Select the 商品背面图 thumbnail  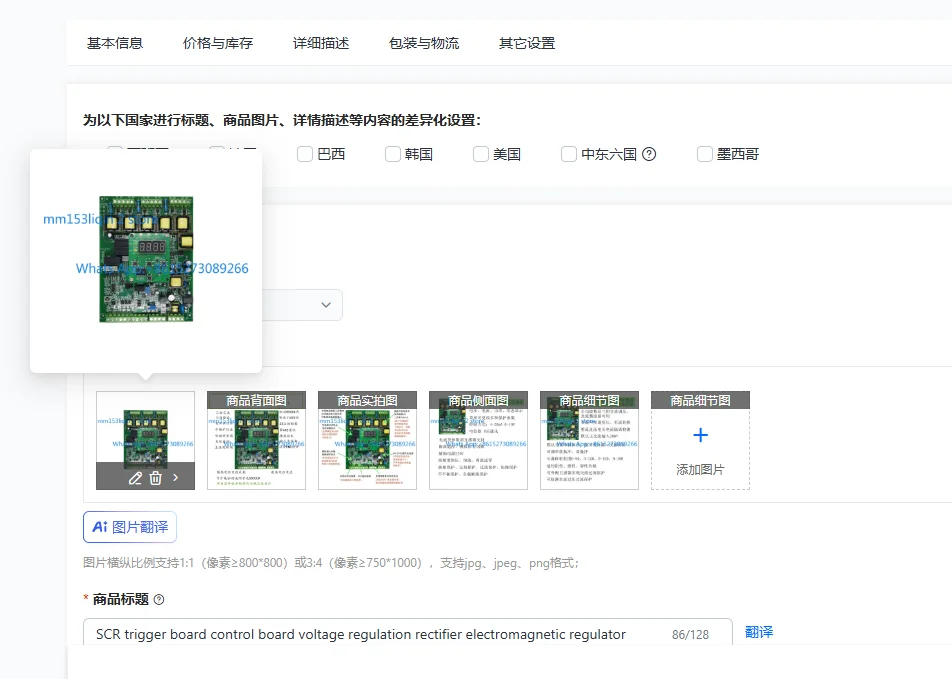tap(256, 440)
